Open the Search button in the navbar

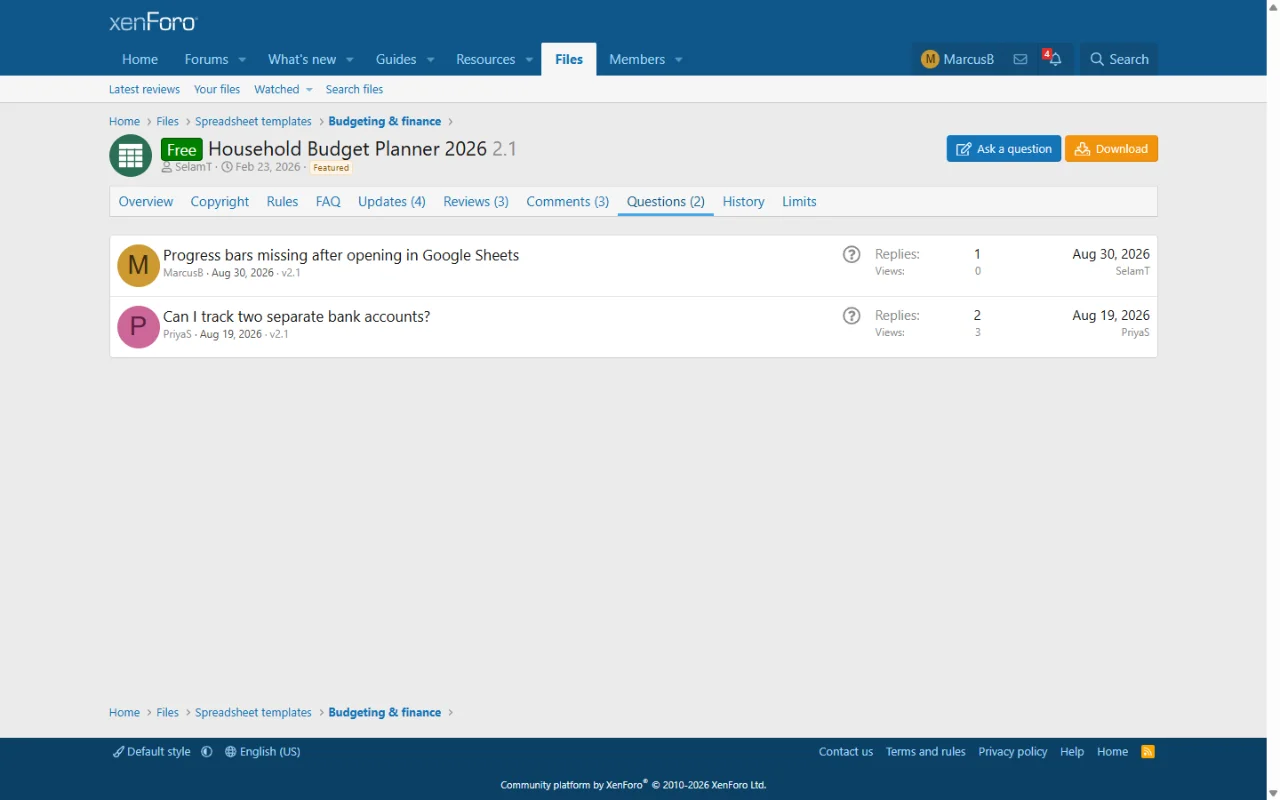coord(1119,59)
